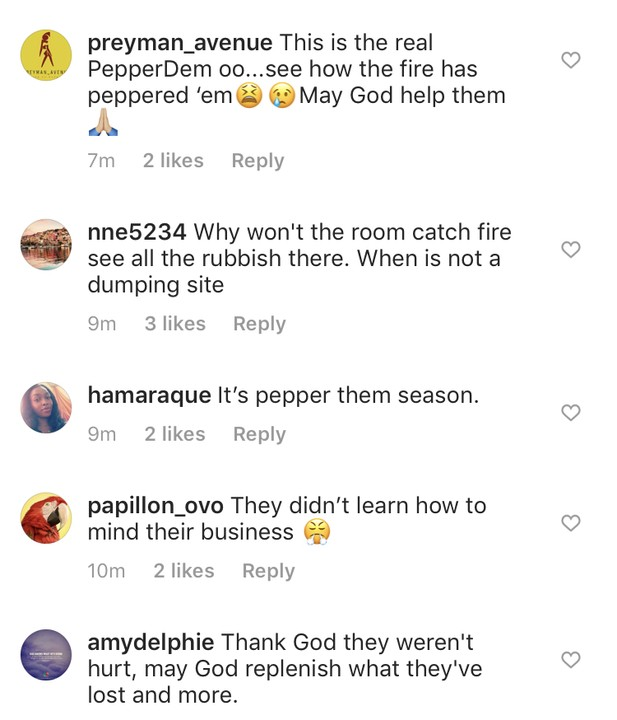Open preyman_avenue's yellow profile picture
This screenshot has width=617, height=720.
pyautogui.click(x=46, y=55)
